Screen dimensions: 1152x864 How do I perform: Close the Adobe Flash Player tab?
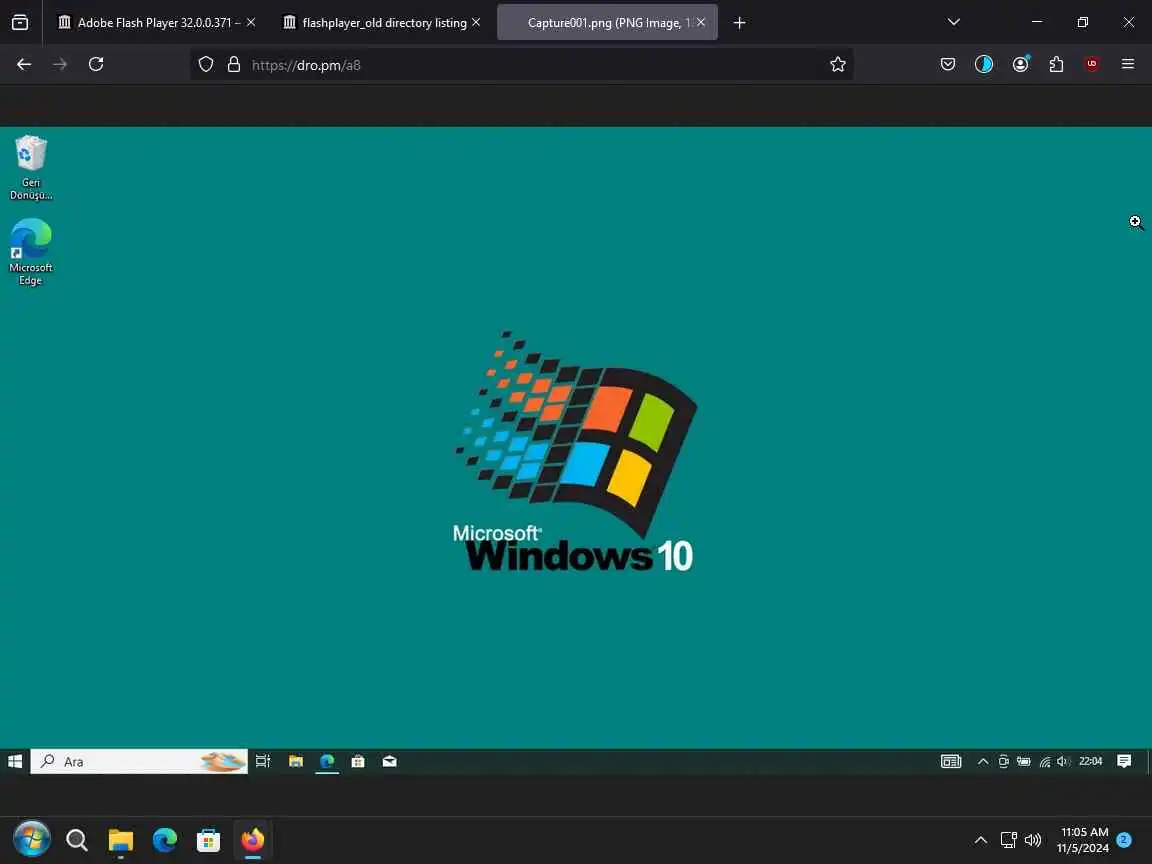(x=251, y=23)
